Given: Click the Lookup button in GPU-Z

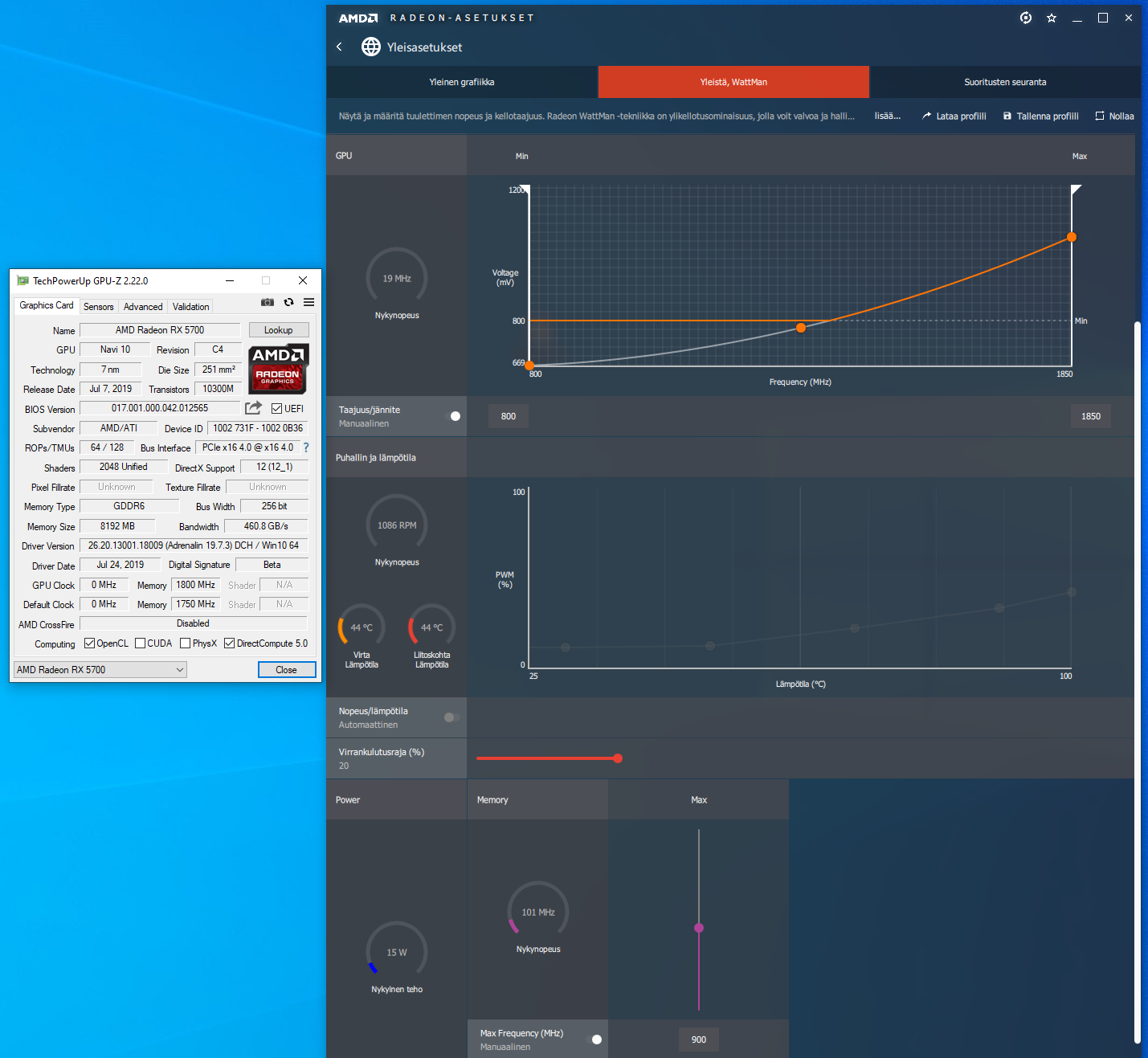Looking at the screenshot, I should (279, 330).
